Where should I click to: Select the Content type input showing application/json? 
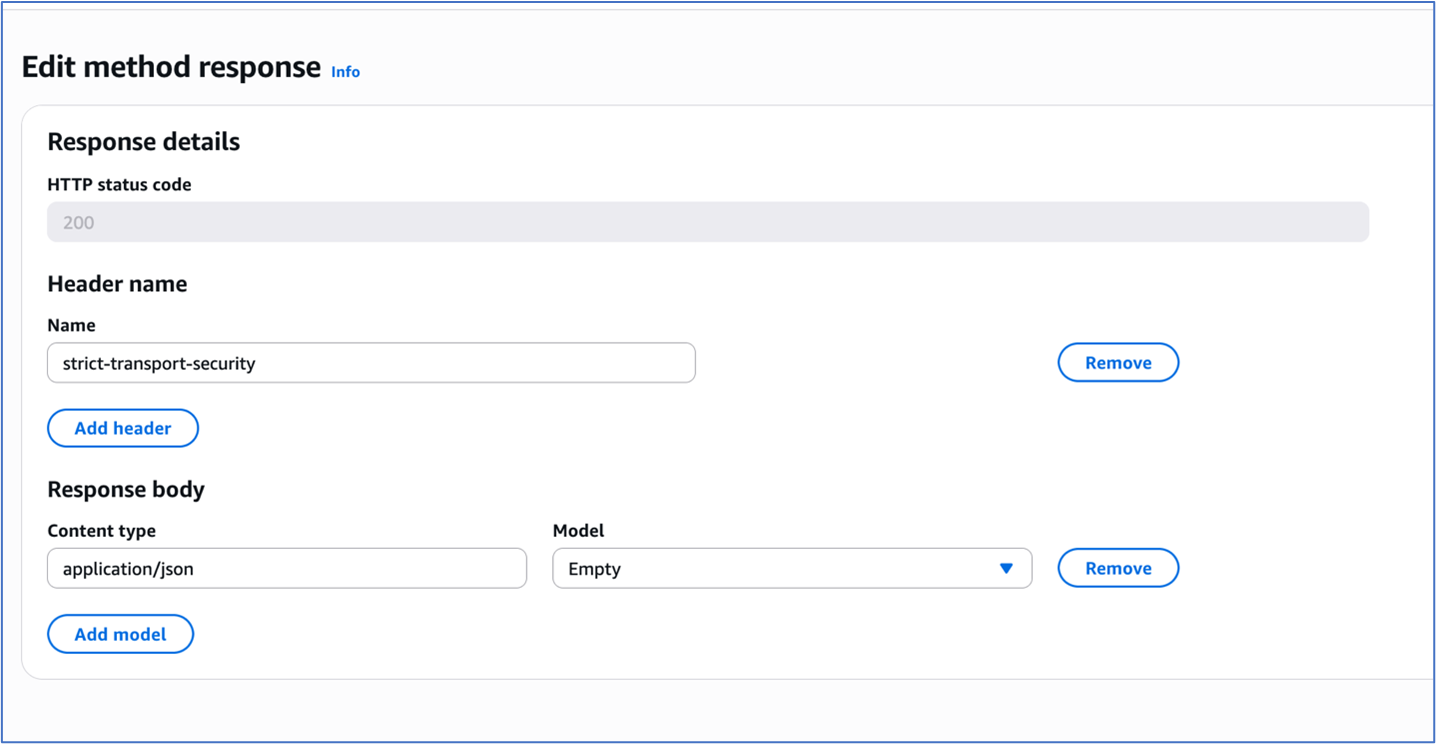[287, 568]
